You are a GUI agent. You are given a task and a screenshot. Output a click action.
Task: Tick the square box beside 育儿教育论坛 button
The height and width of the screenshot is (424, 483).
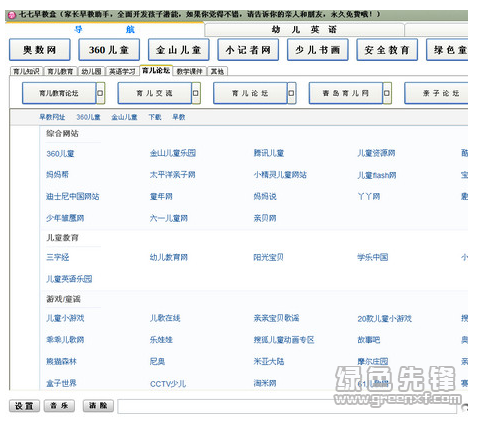coord(100,93)
